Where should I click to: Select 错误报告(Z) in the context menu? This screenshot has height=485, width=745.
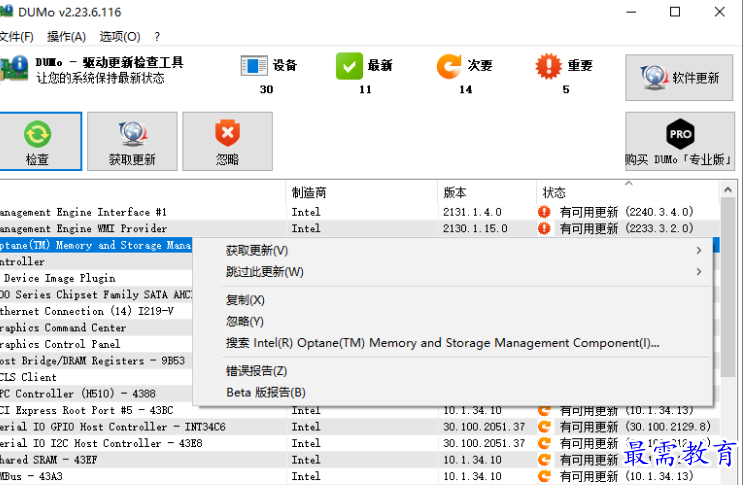(x=257, y=371)
